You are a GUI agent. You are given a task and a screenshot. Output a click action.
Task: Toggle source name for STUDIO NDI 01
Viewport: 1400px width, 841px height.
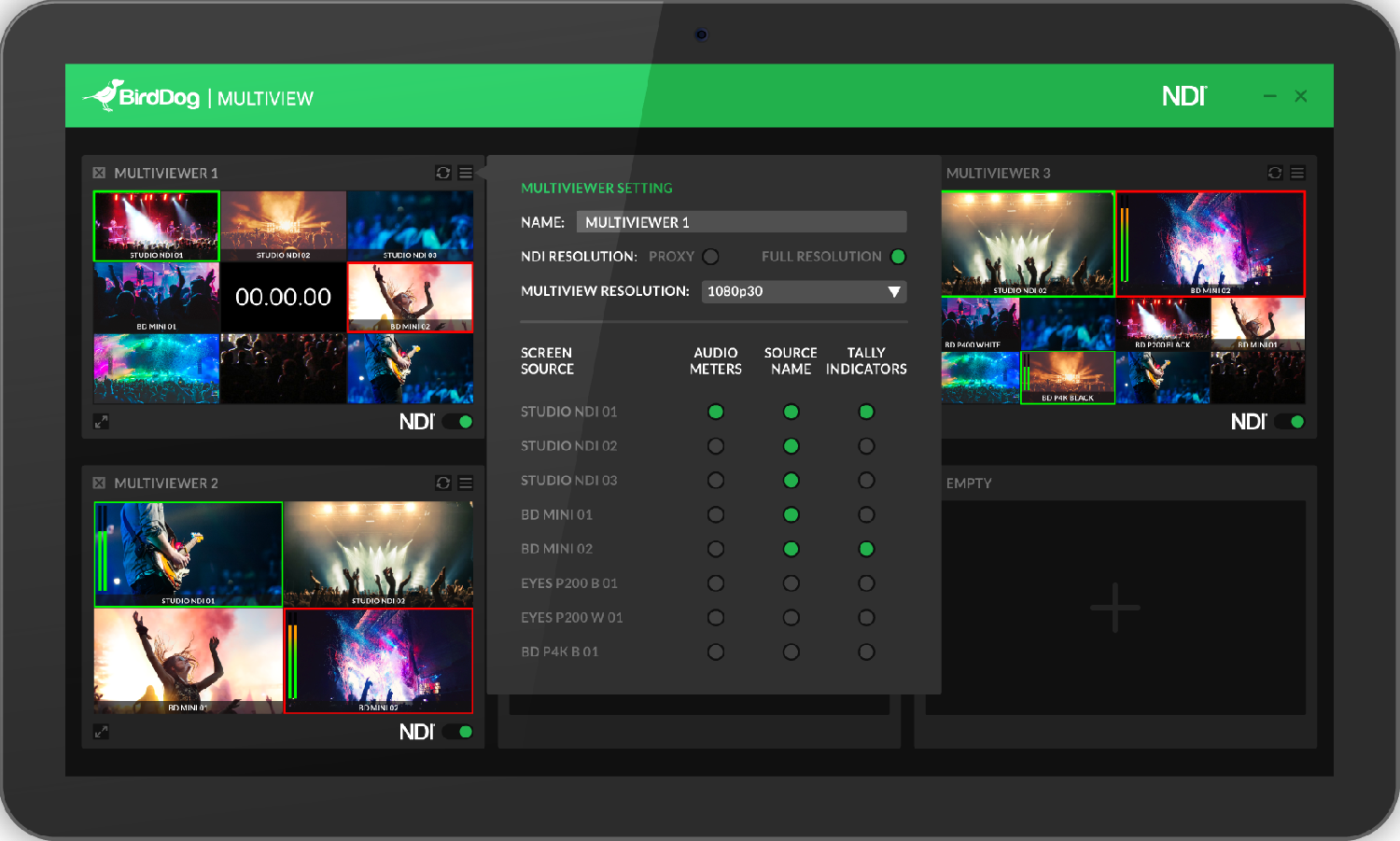pos(791,412)
